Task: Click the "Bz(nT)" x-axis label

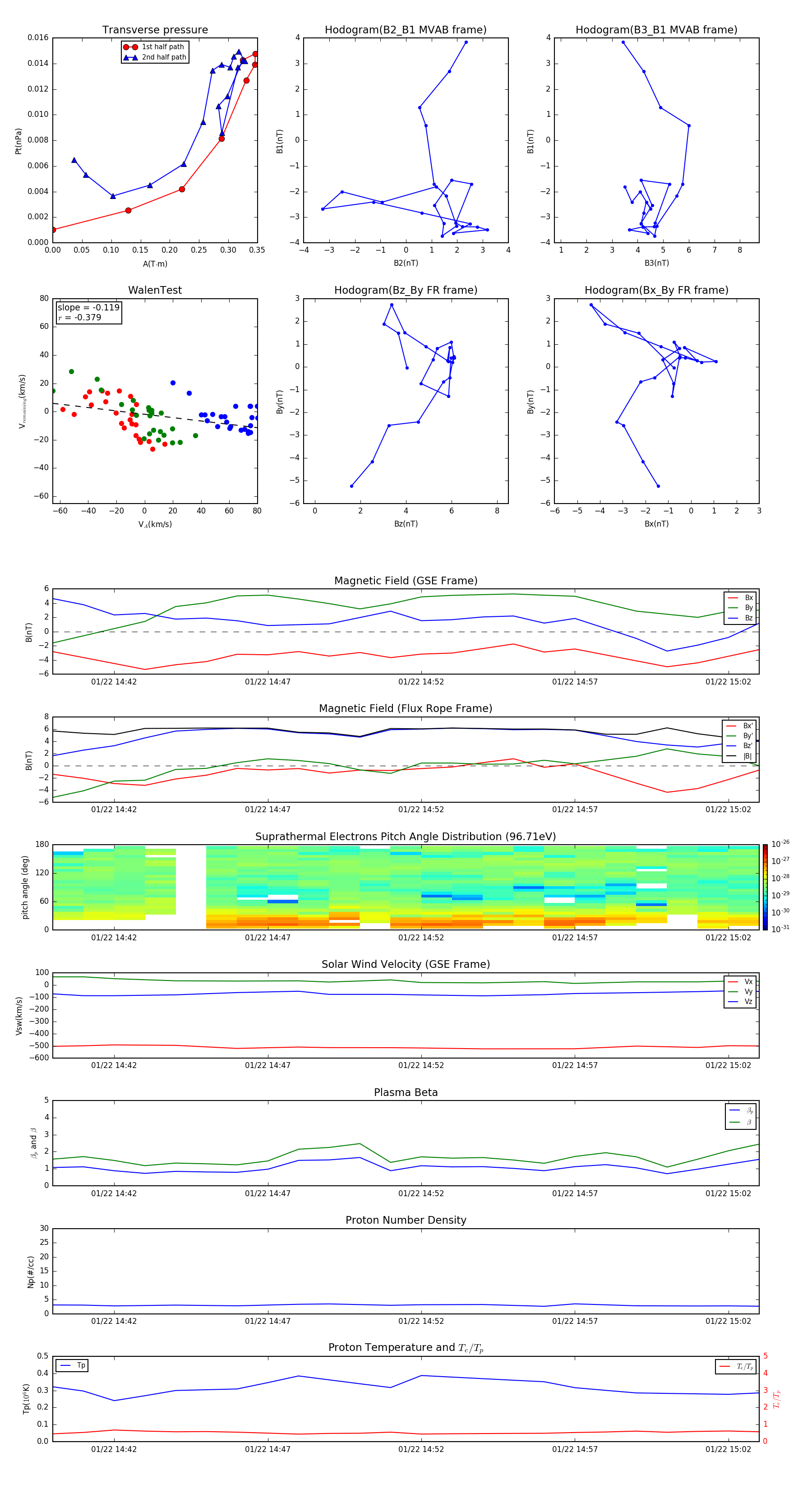Action: point(406,524)
